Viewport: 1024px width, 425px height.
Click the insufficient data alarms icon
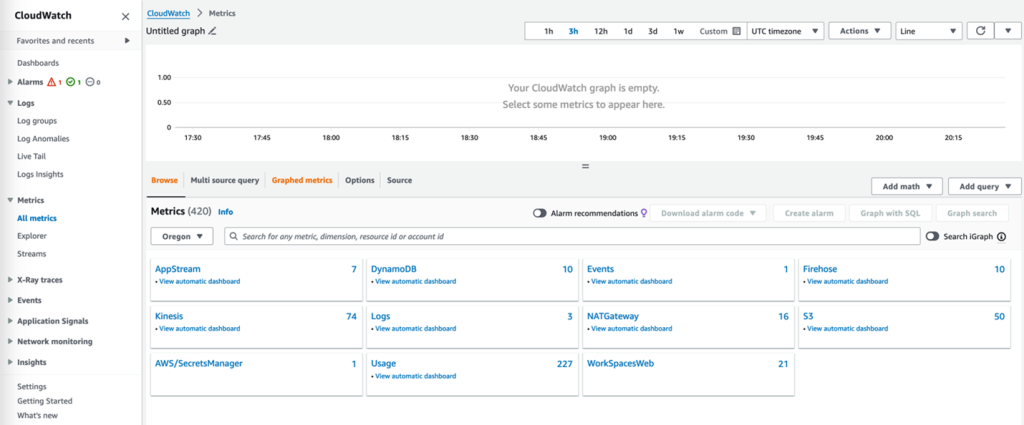click(90, 82)
